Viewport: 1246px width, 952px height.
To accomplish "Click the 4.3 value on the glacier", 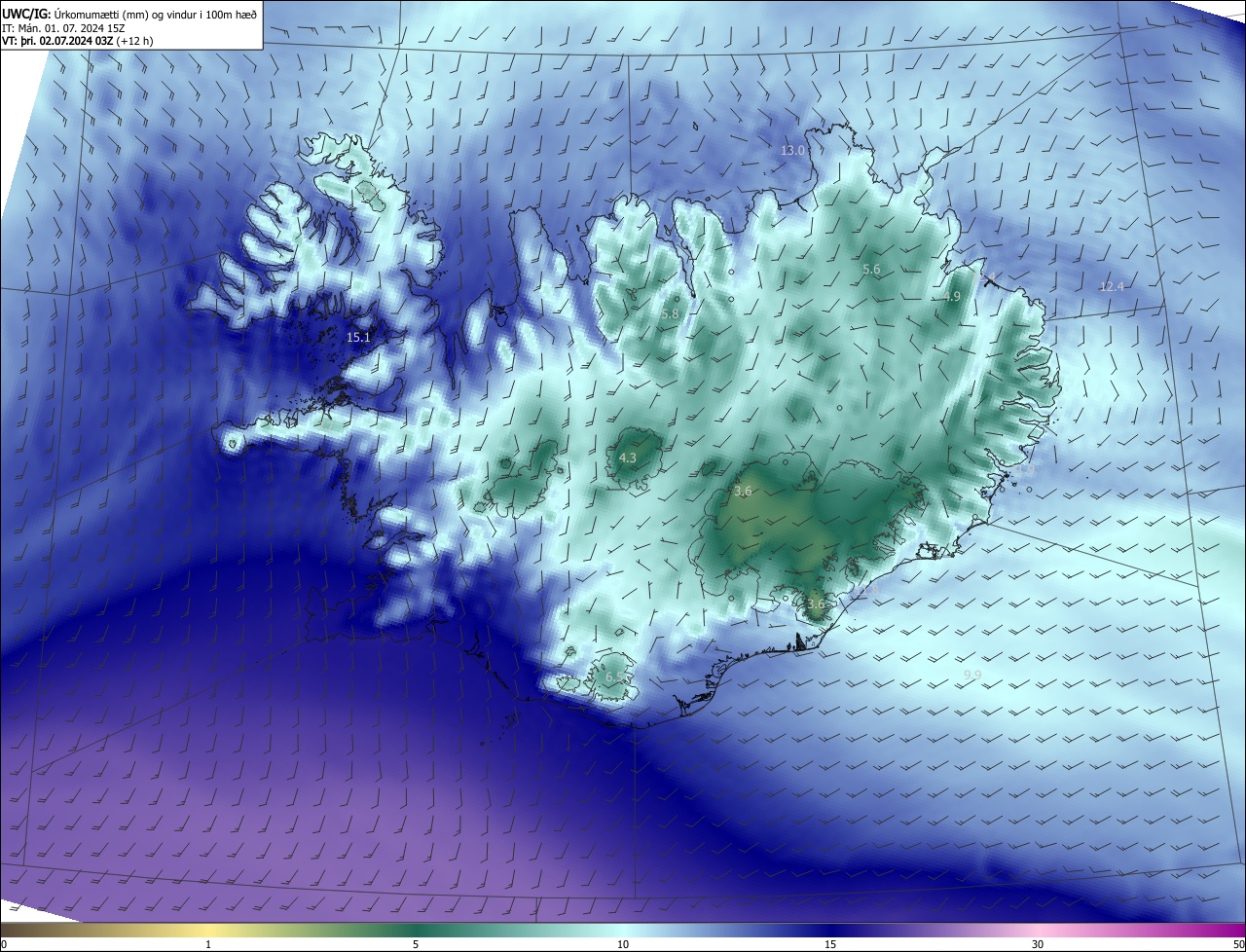I will (x=628, y=458).
